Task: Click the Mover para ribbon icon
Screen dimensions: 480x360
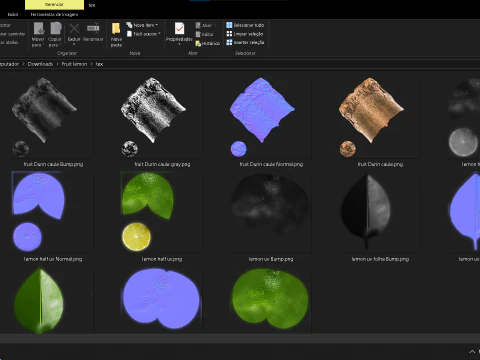Action: pyautogui.click(x=38, y=29)
